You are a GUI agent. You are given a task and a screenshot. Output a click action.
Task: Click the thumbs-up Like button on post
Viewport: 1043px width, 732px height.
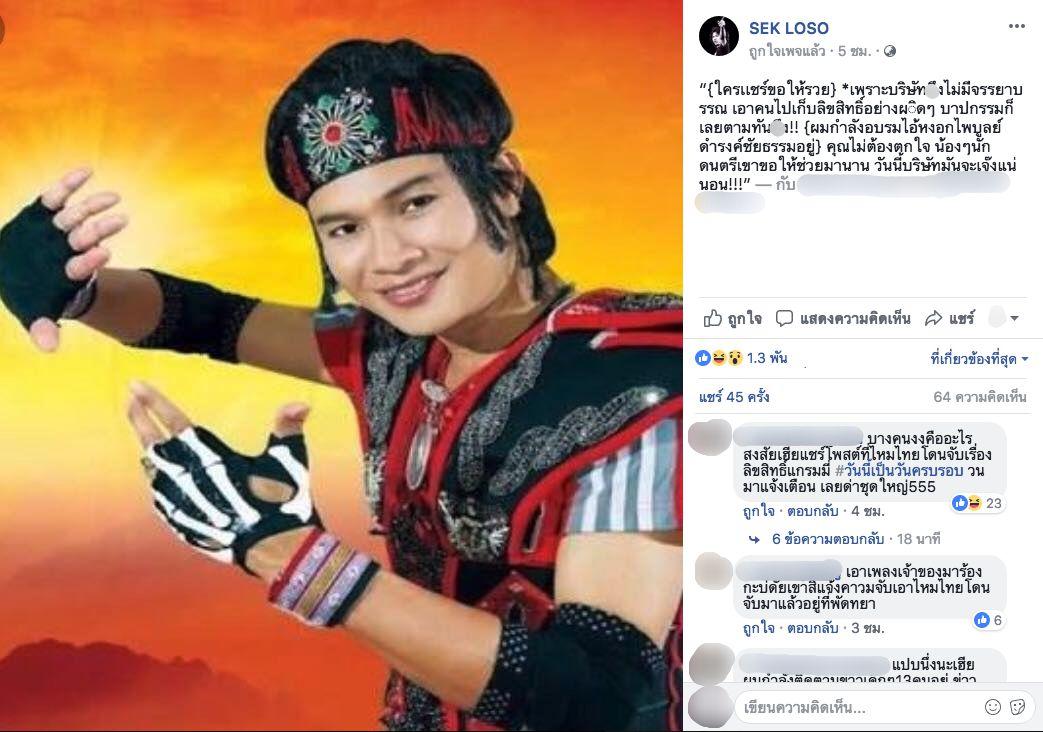(732, 318)
